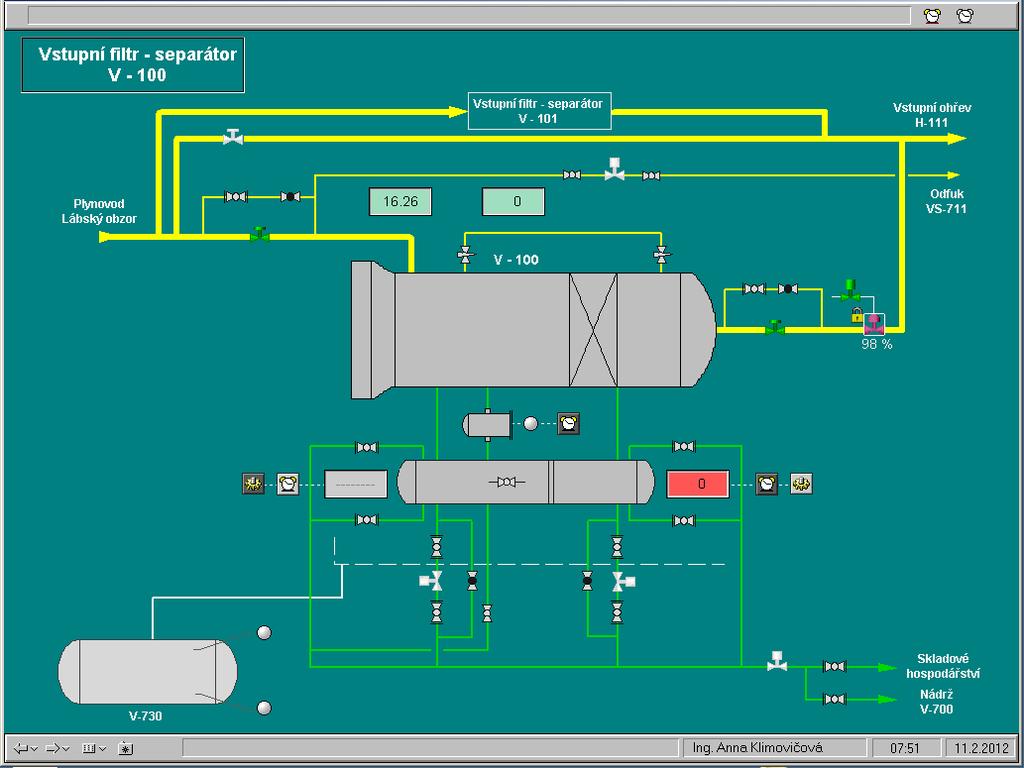Go forward with the right arrow button

(52, 748)
